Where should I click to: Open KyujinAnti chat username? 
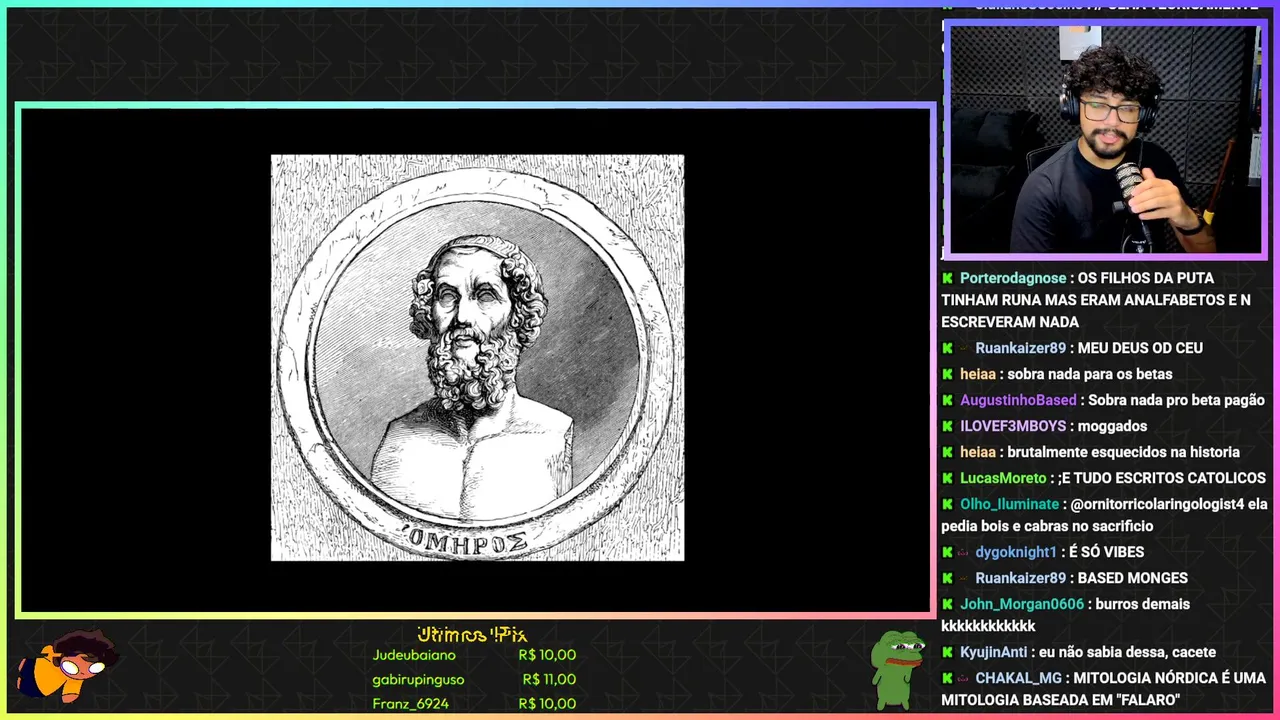pyautogui.click(x=994, y=652)
